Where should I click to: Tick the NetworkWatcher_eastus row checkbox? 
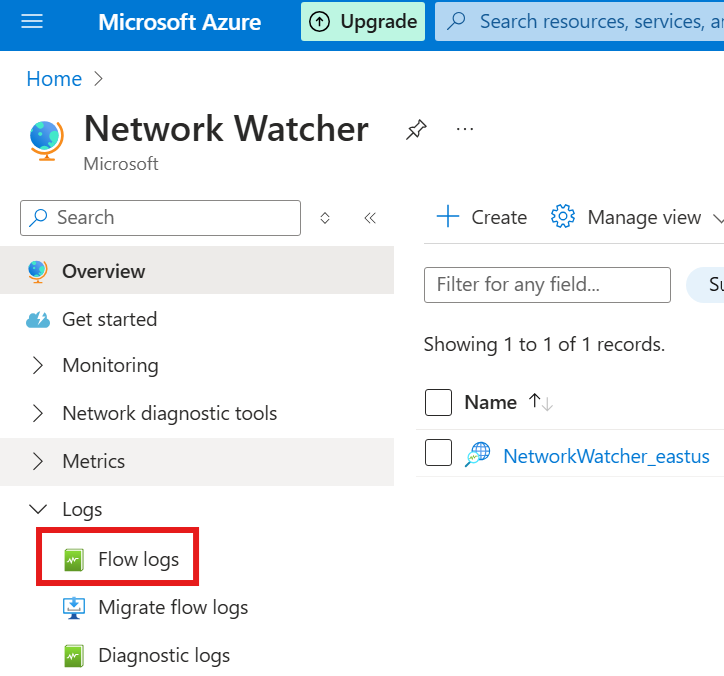click(x=438, y=453)
